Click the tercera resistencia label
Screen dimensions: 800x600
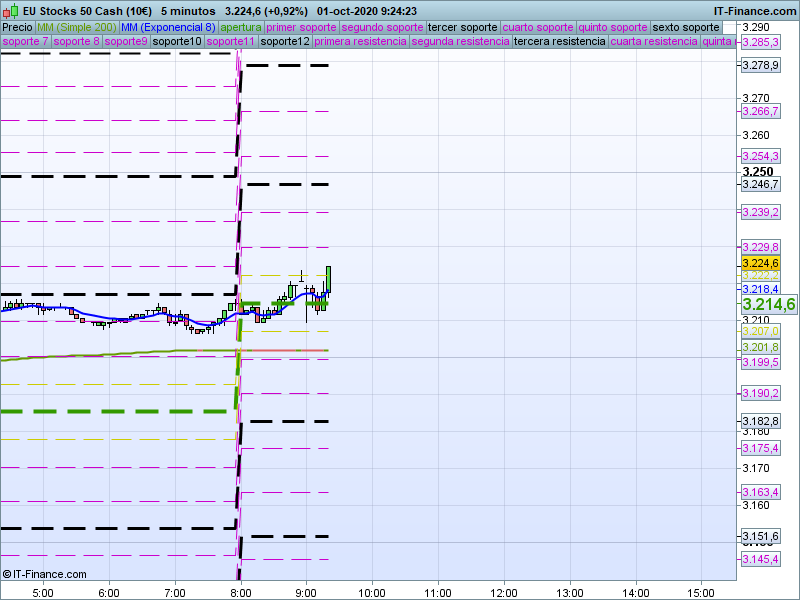coord(559,42)
